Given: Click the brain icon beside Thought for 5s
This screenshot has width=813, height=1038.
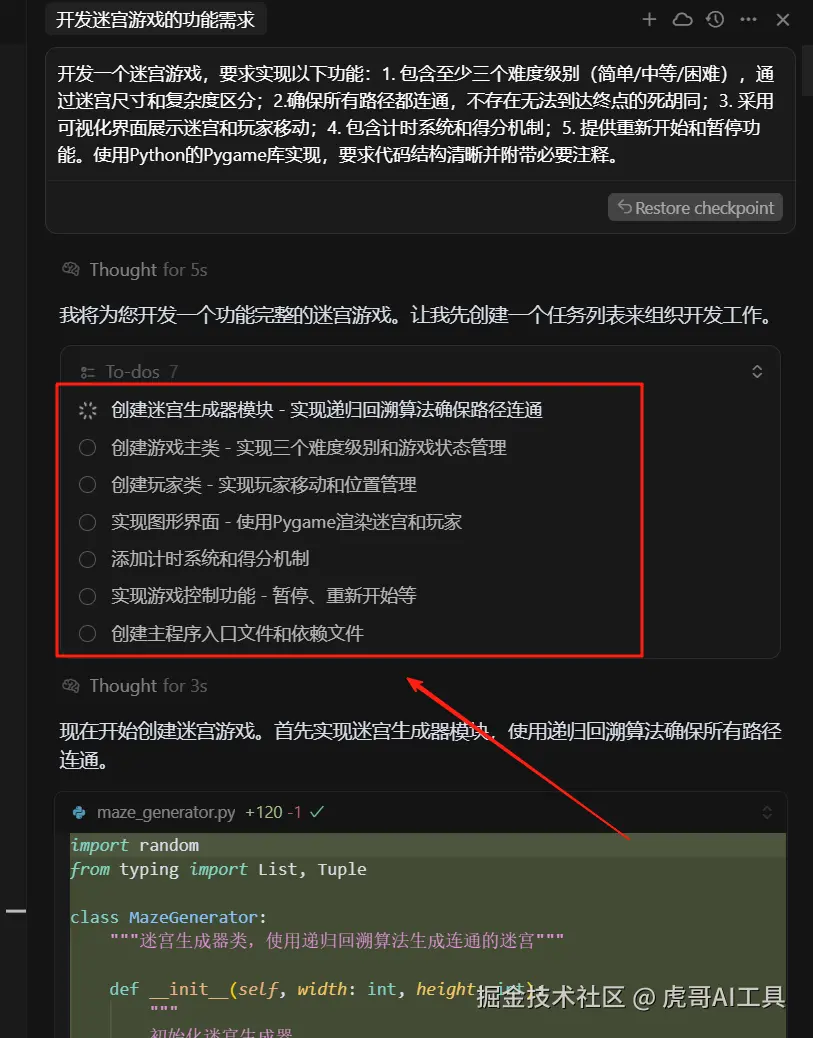Looking at the screenshot, I should pos(71,269).
